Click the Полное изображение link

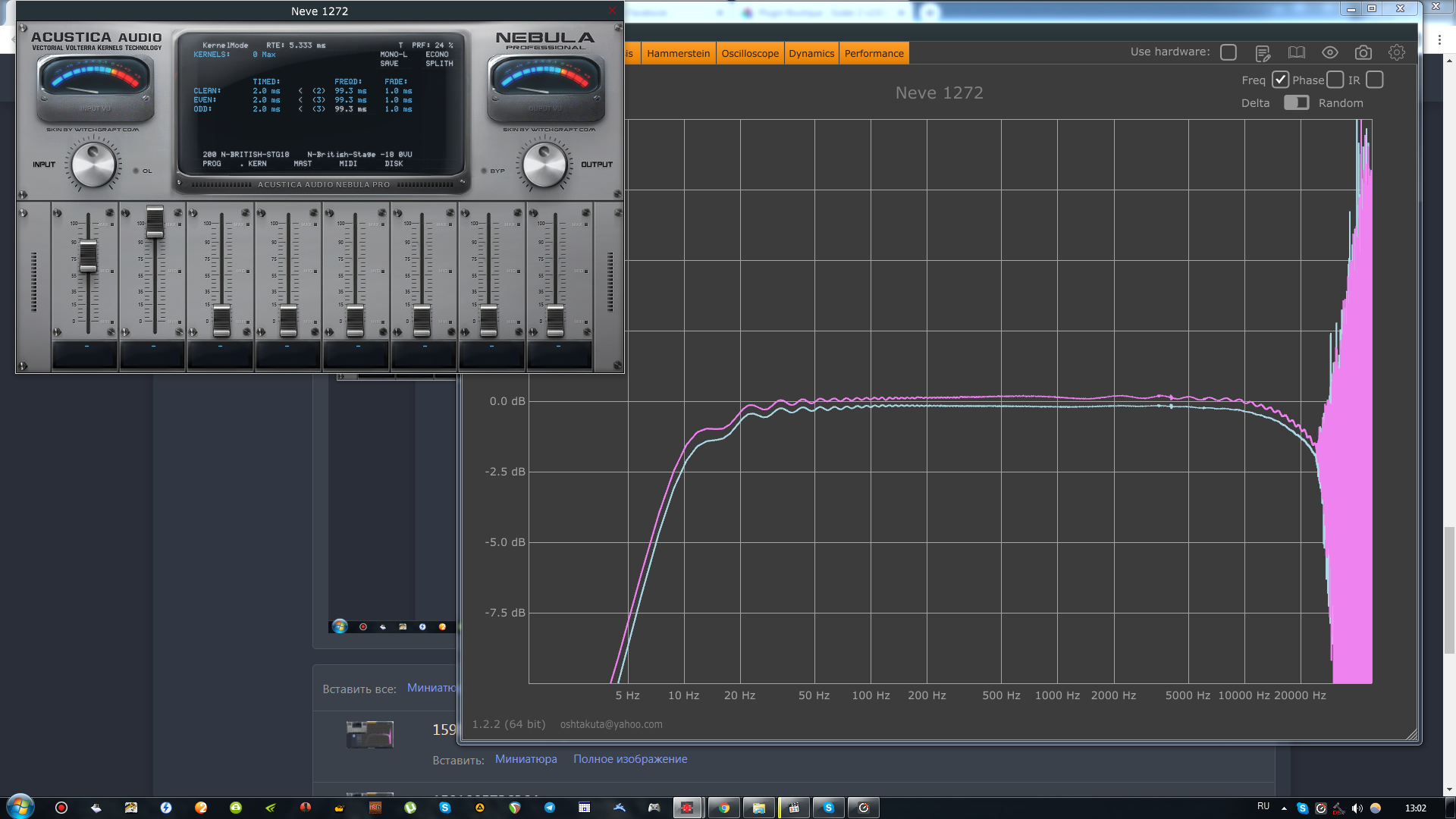click(x=630, y=759)
